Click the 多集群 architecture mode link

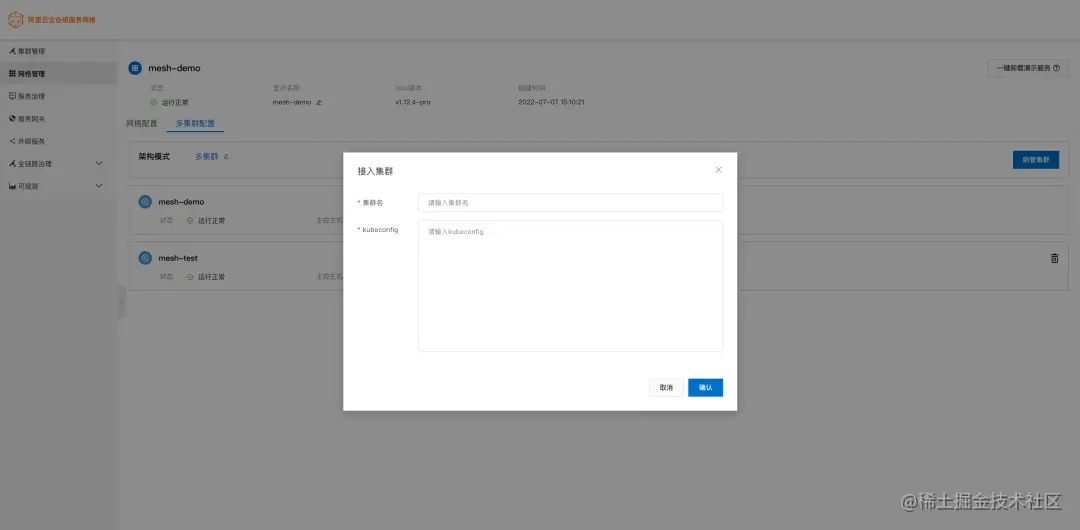207,156
